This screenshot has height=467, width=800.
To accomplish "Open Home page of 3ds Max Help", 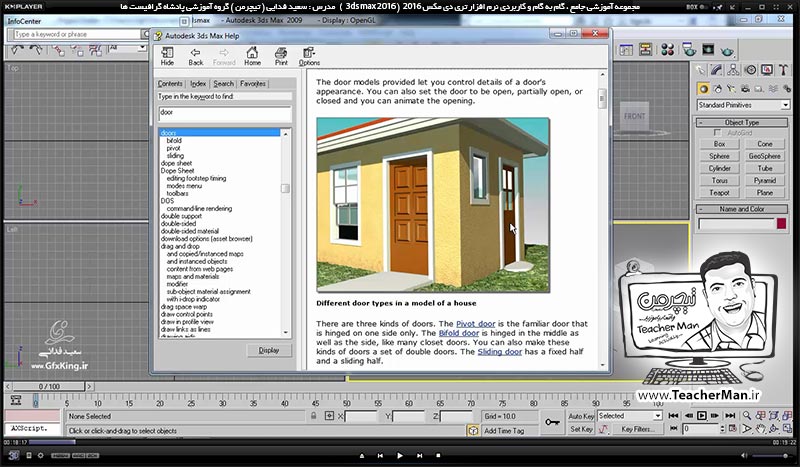I will pyautogui.click(x=252, y=56).
